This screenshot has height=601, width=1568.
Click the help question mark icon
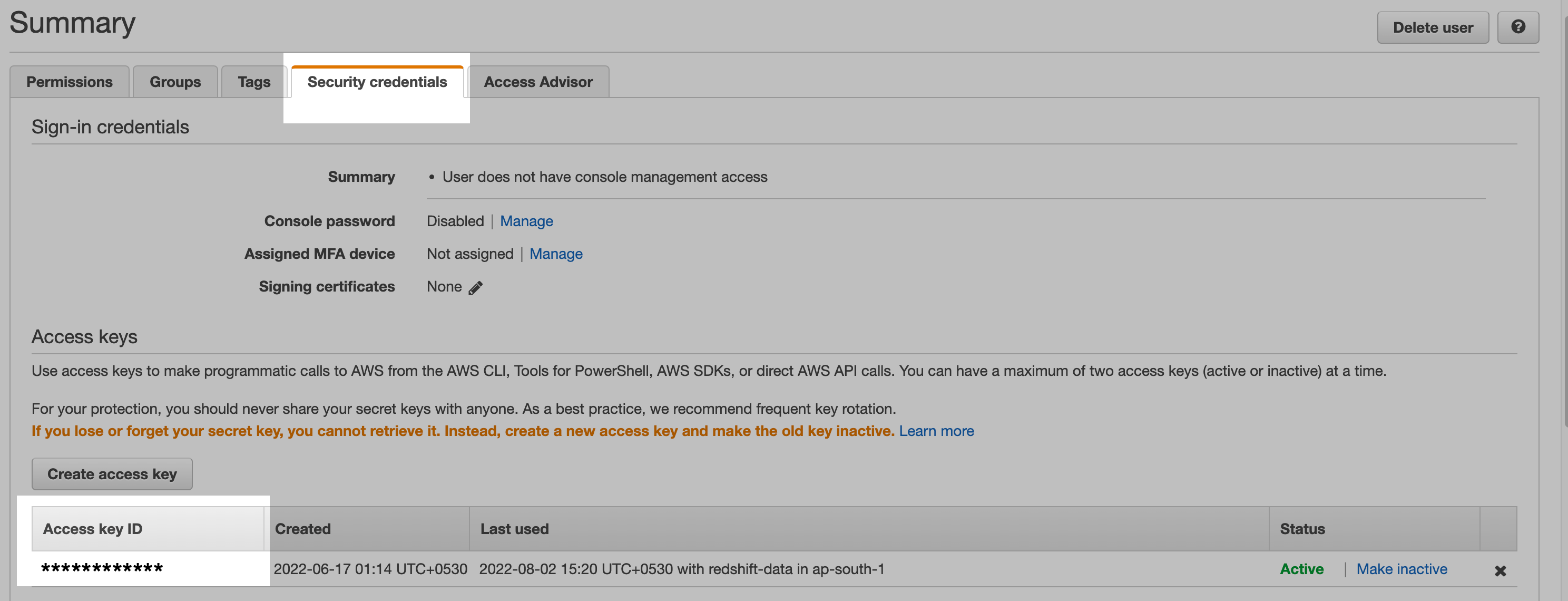pyautogui.click(x=1517, y=27)
